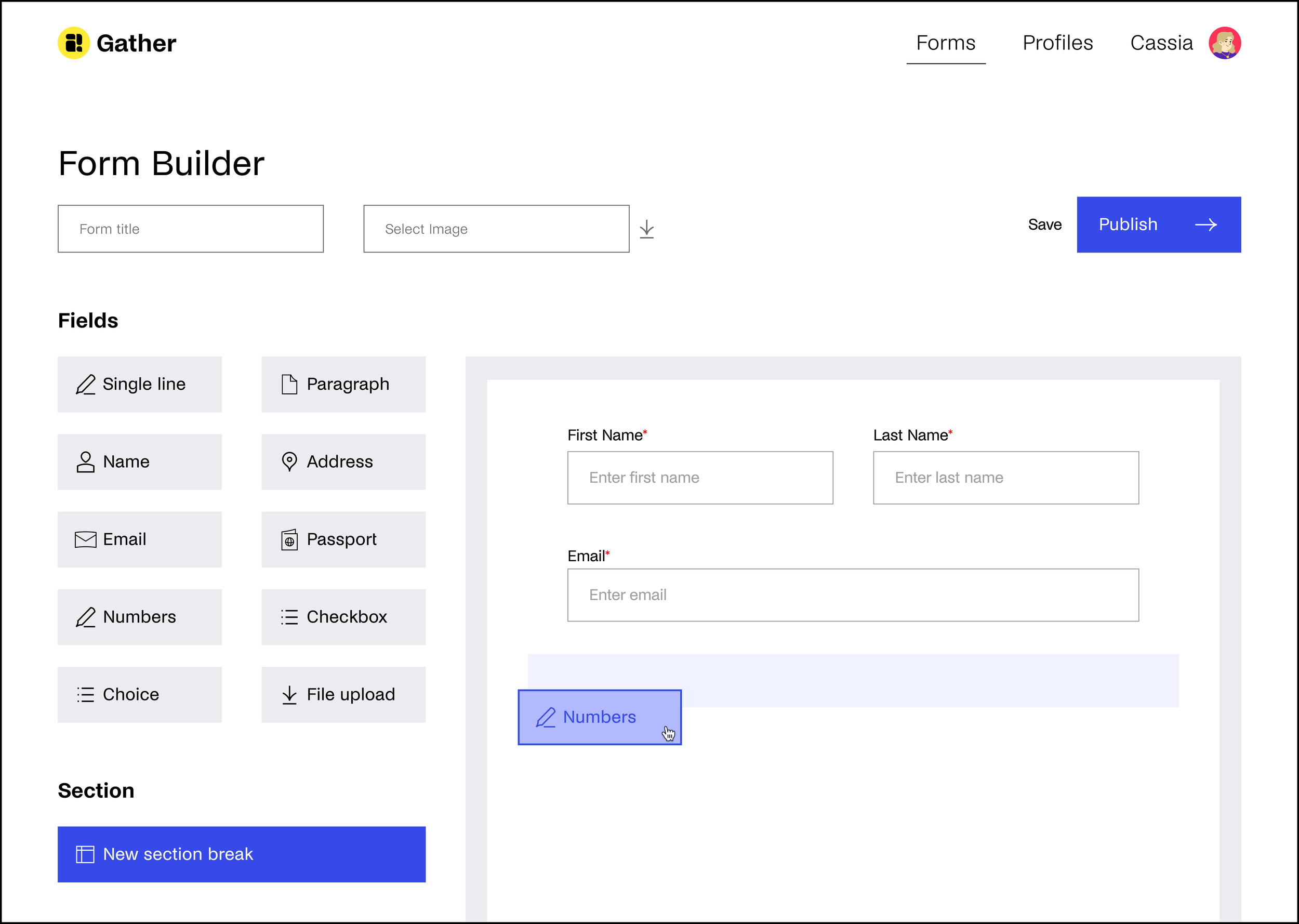
Task: Click the Choice field tile
Action: point(139,694)
